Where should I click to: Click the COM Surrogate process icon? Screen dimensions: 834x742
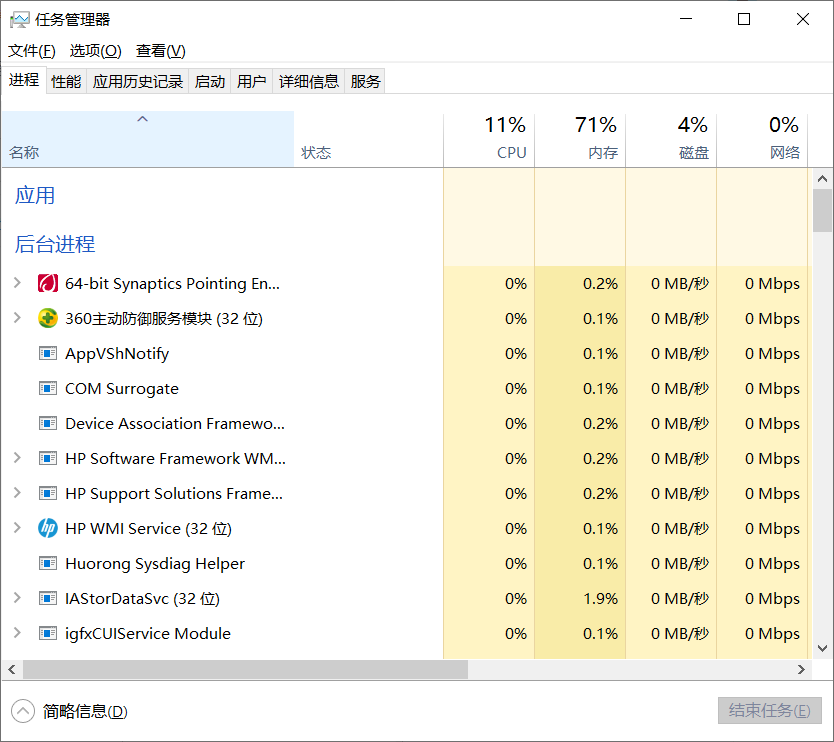[48, 388]
